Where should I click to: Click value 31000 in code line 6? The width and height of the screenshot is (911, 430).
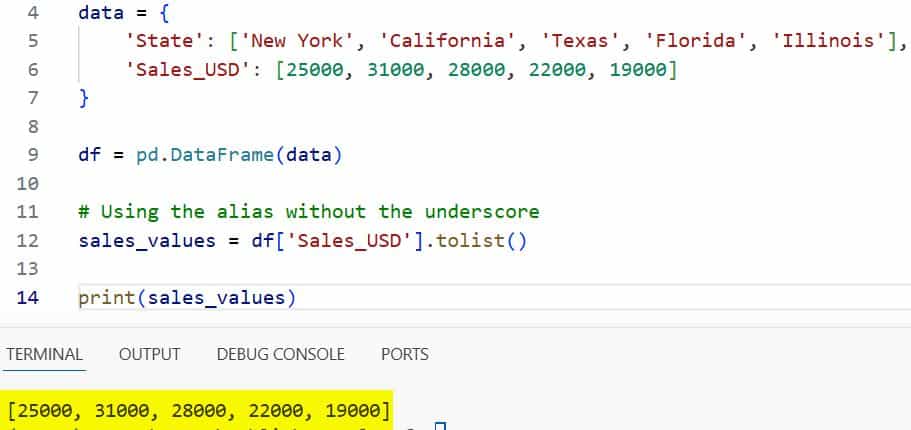[396, 70]
